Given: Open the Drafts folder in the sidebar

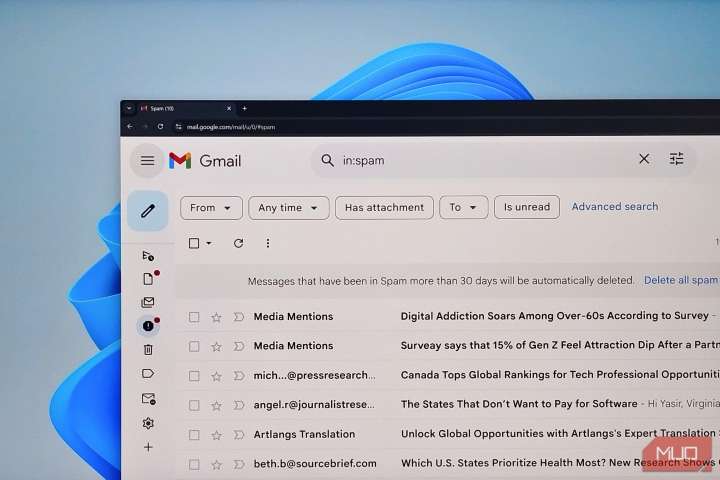Looking at the screenshot, I should point(148,279).
